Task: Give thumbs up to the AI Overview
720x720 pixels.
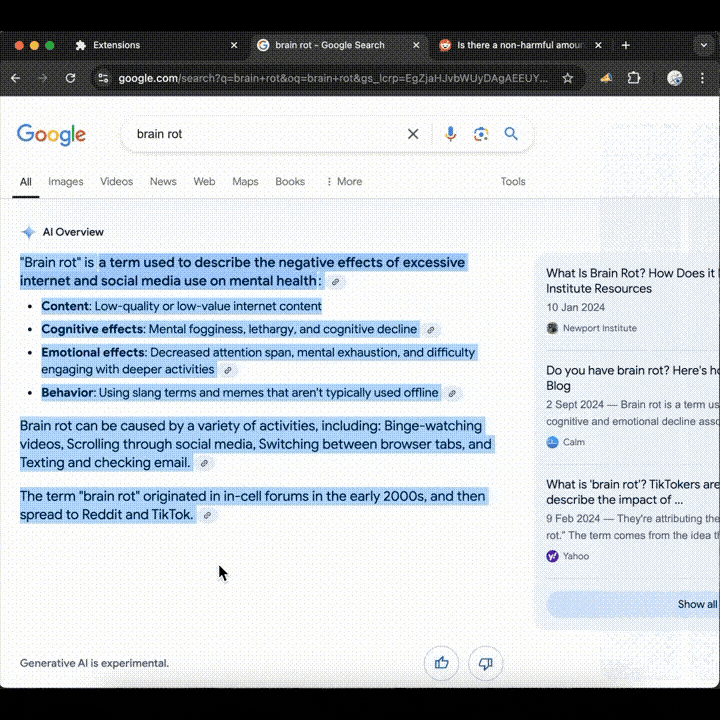Action: pyautogui.click(x=441, y=663)
